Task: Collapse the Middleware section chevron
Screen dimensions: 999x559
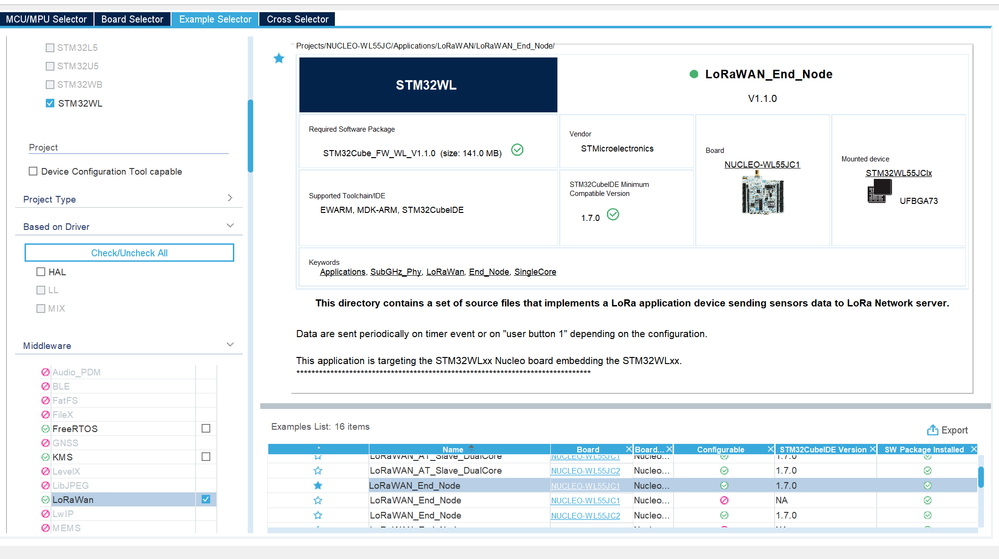Action: click(230, 345)
